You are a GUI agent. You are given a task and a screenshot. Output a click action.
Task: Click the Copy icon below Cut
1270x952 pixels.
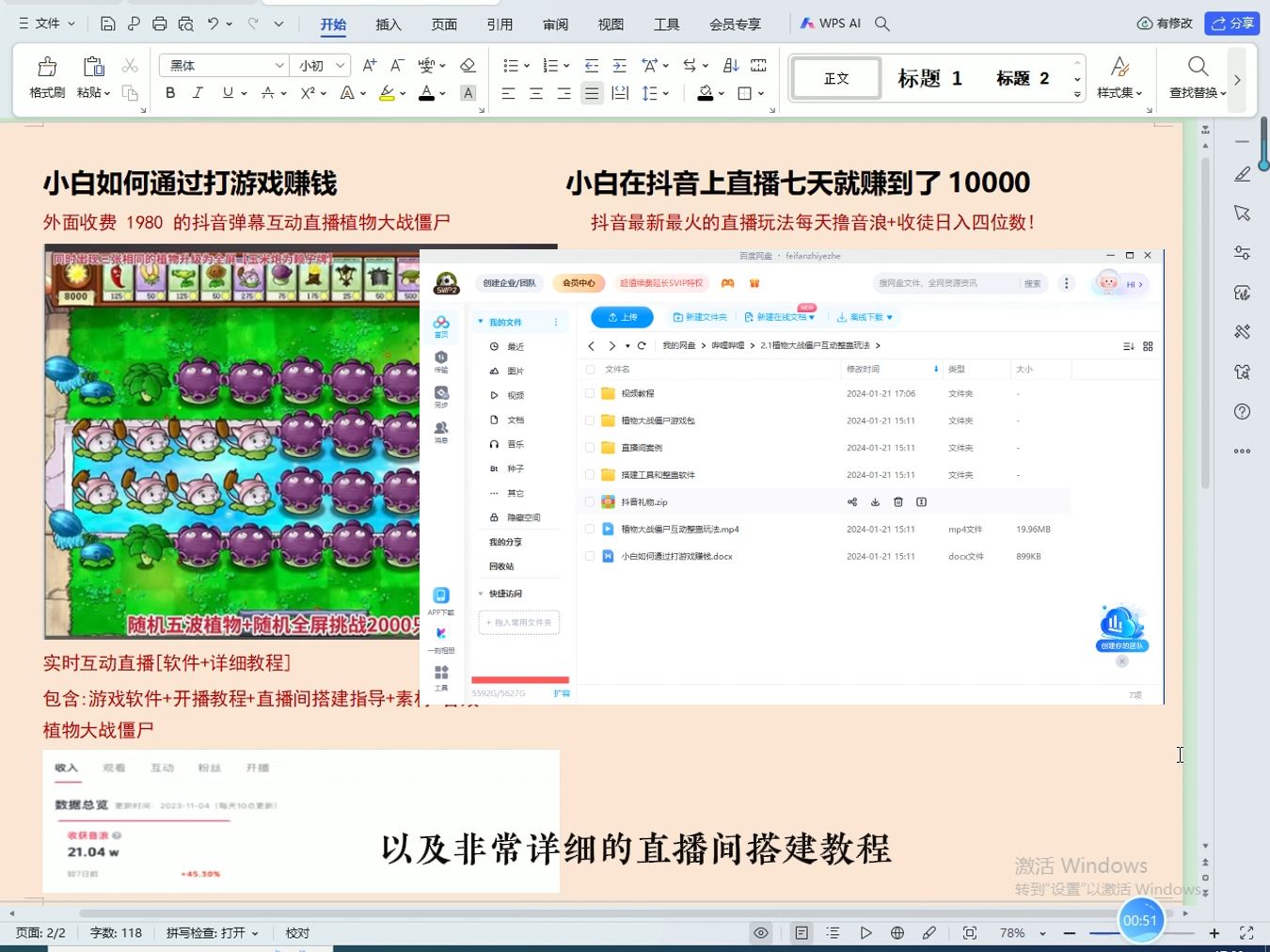130,92
